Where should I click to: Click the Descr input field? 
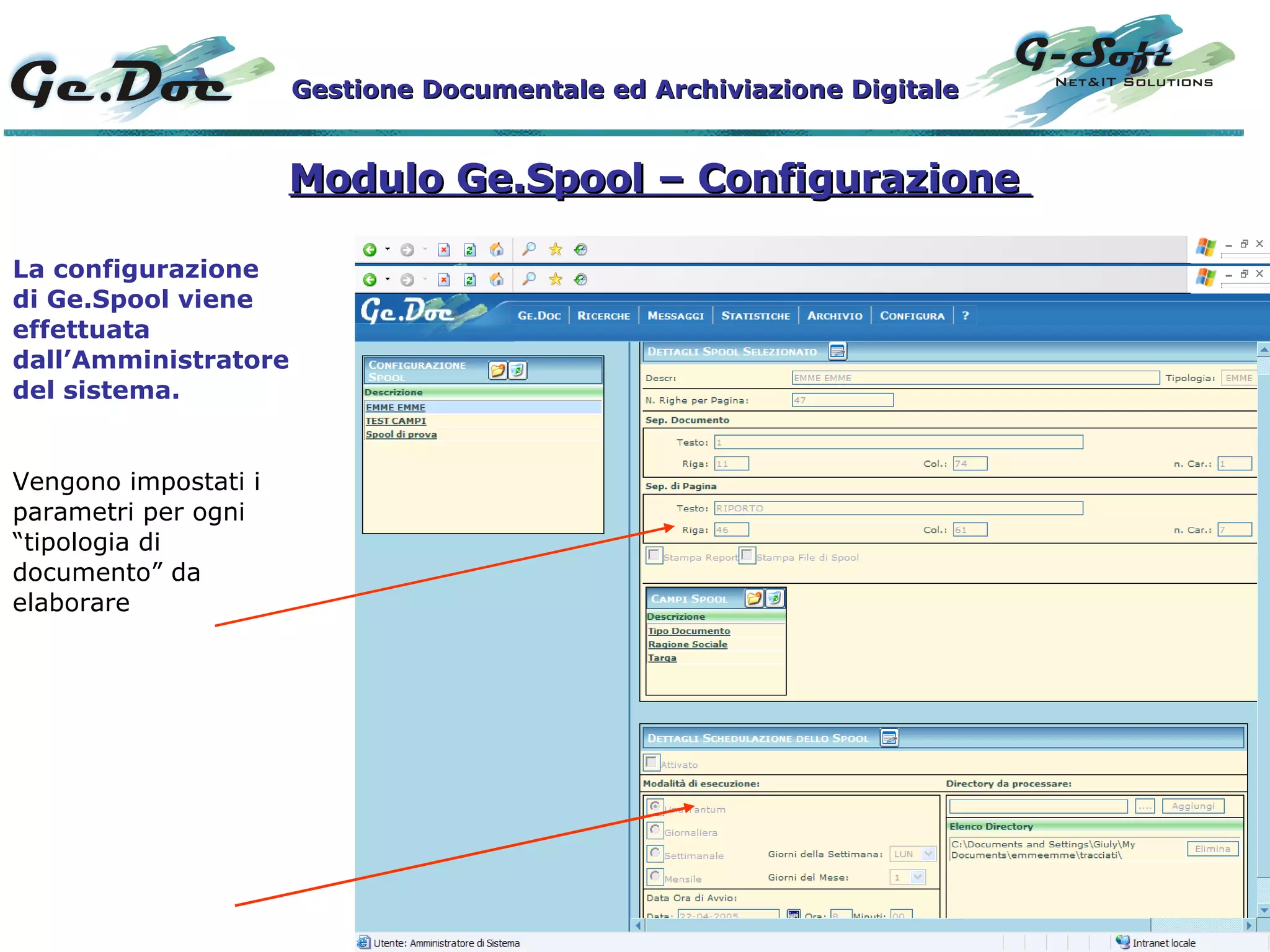[x=975, y=377]
